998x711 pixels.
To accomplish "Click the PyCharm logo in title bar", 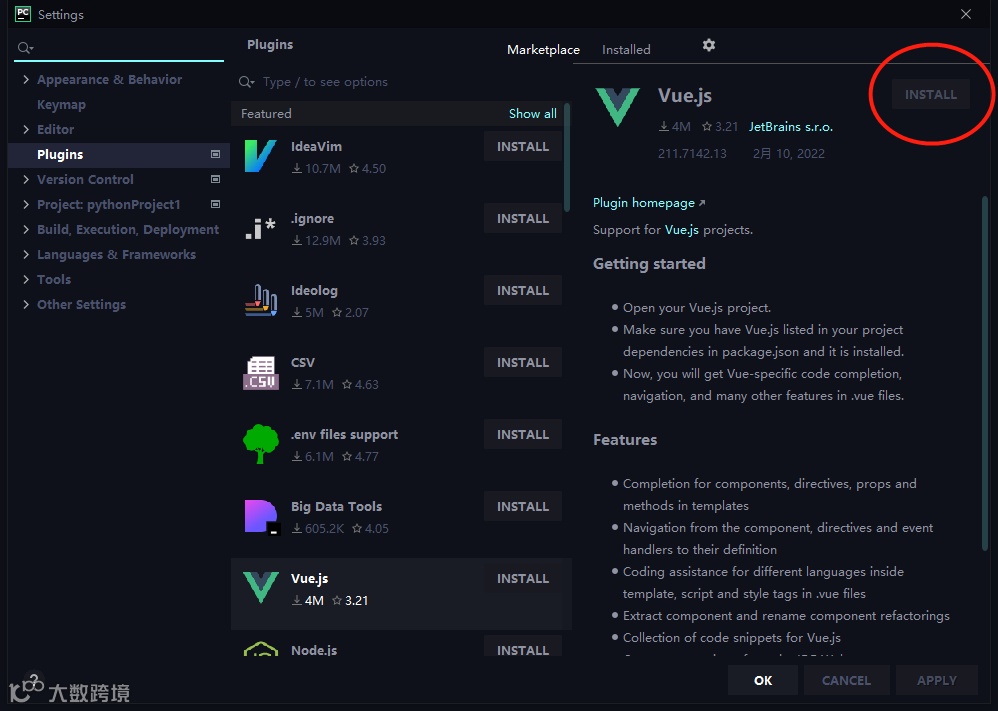I will (x=23, y=14).
